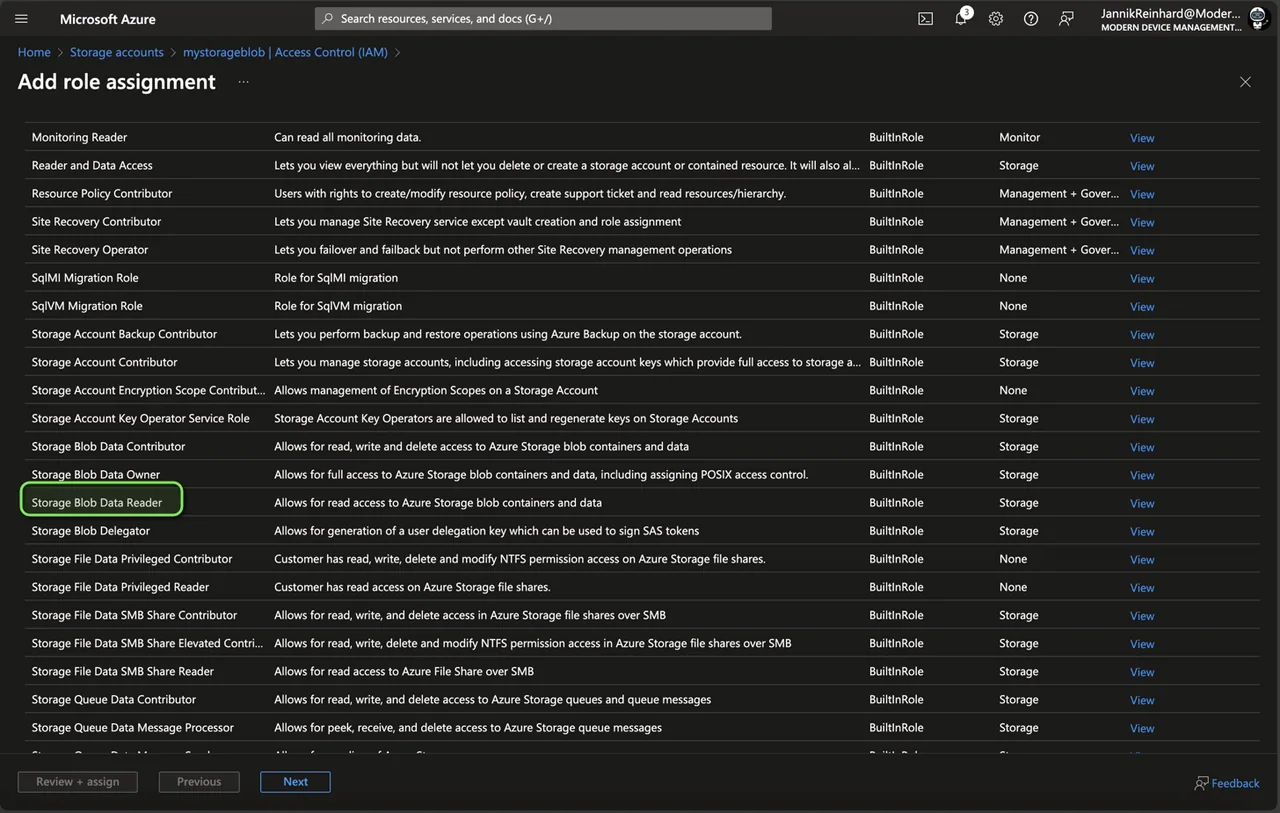Open the notifications bell
This screenshot has width=1280, height=813.
(x=961, y=18)
